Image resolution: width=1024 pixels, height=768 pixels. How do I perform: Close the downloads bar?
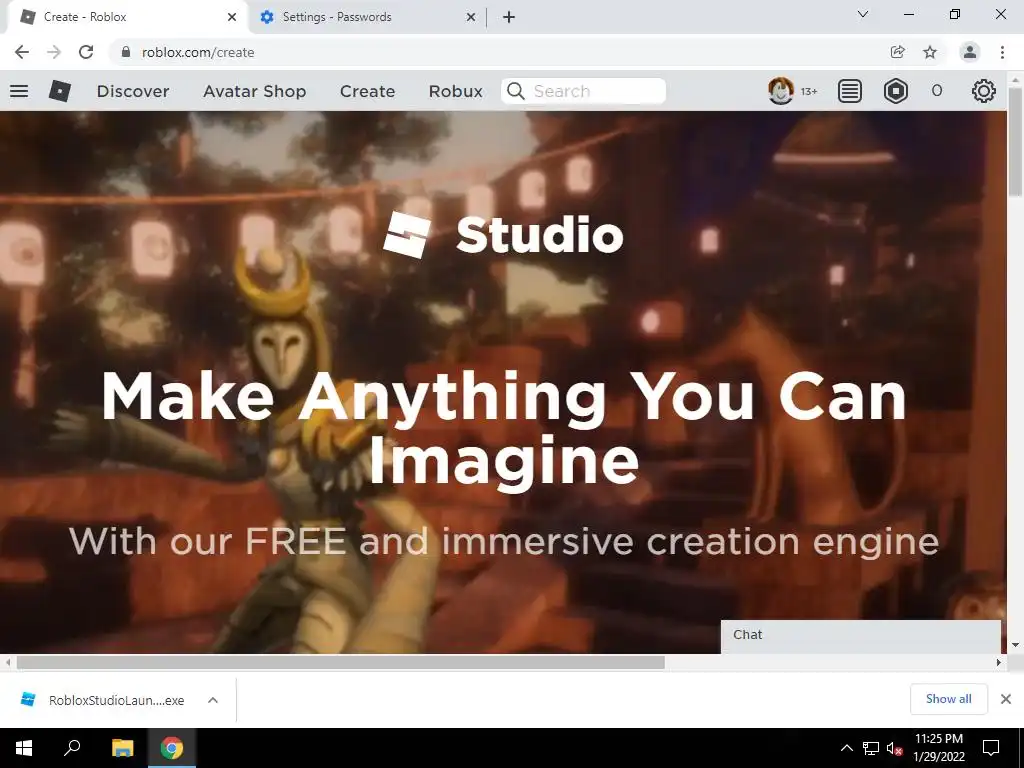[1006, 699]
